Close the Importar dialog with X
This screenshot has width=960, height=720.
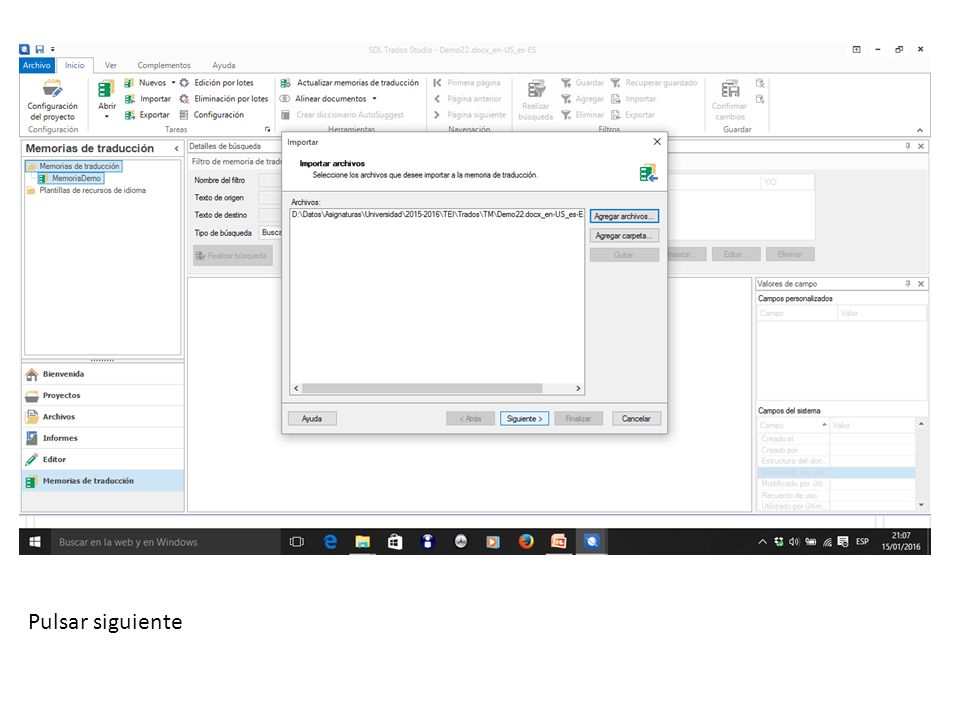(x=656, y=141)
